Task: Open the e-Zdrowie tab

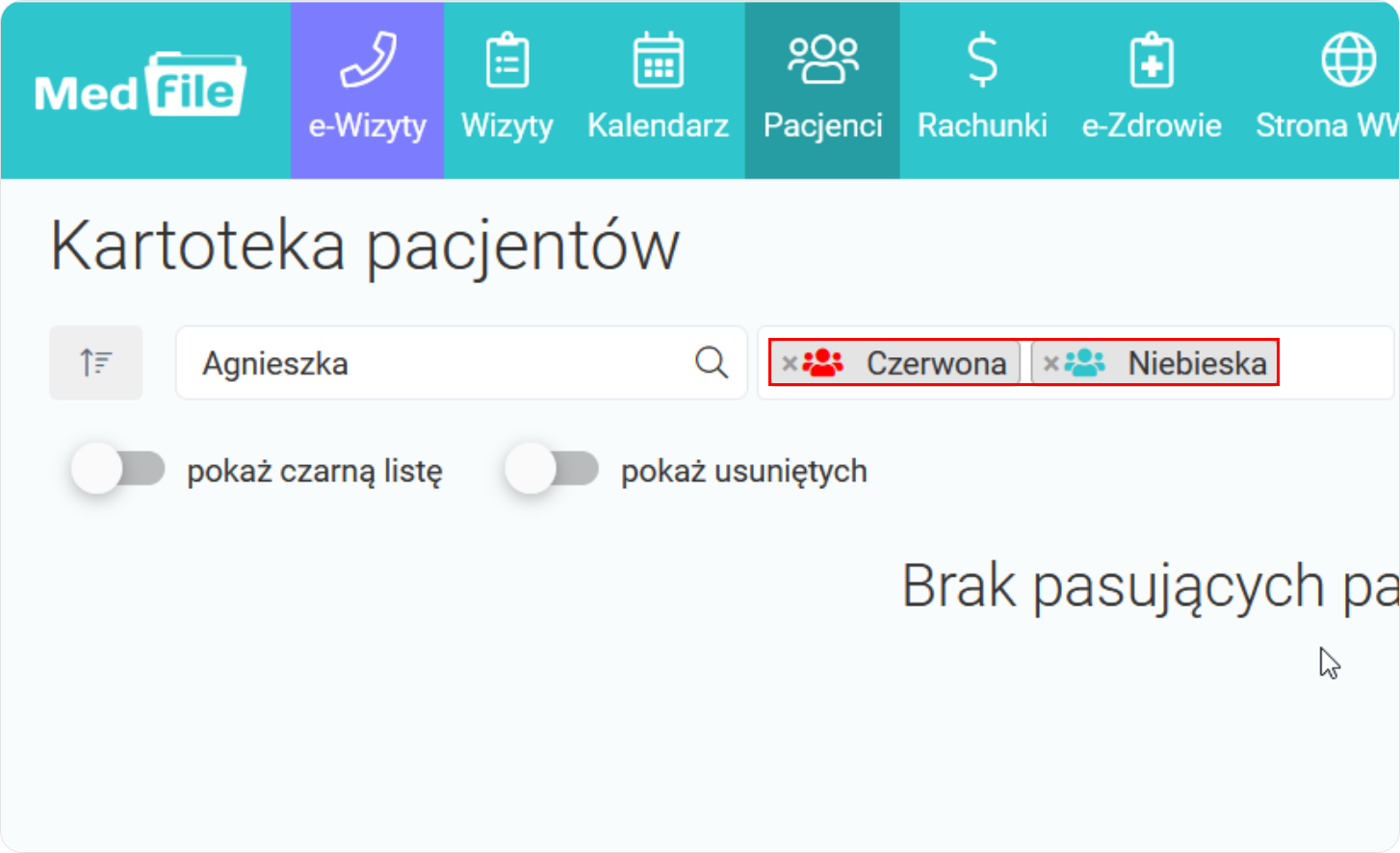Action: coord(1152,90)
